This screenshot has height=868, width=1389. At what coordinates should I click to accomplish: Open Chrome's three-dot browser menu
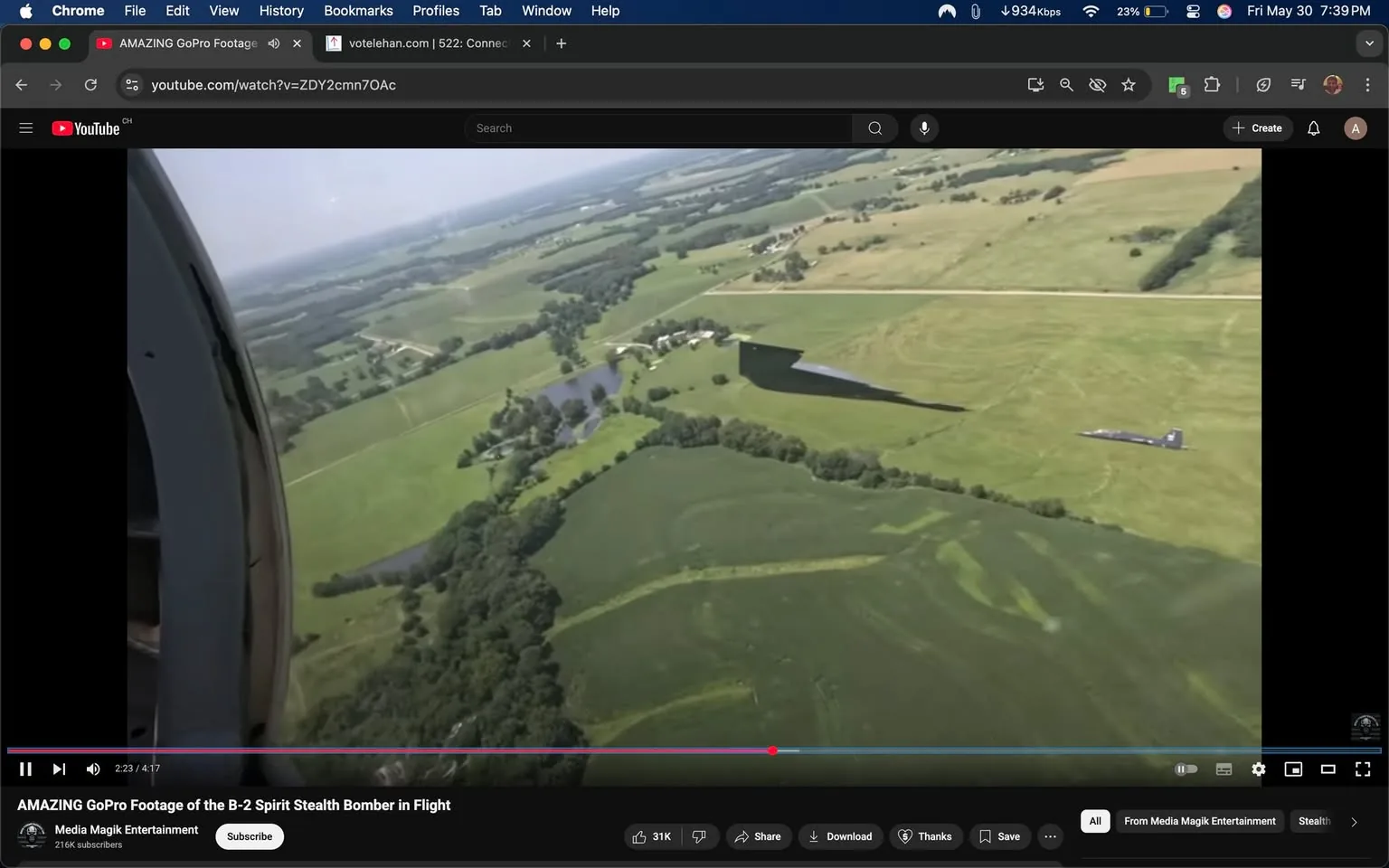coord(1368,84)
